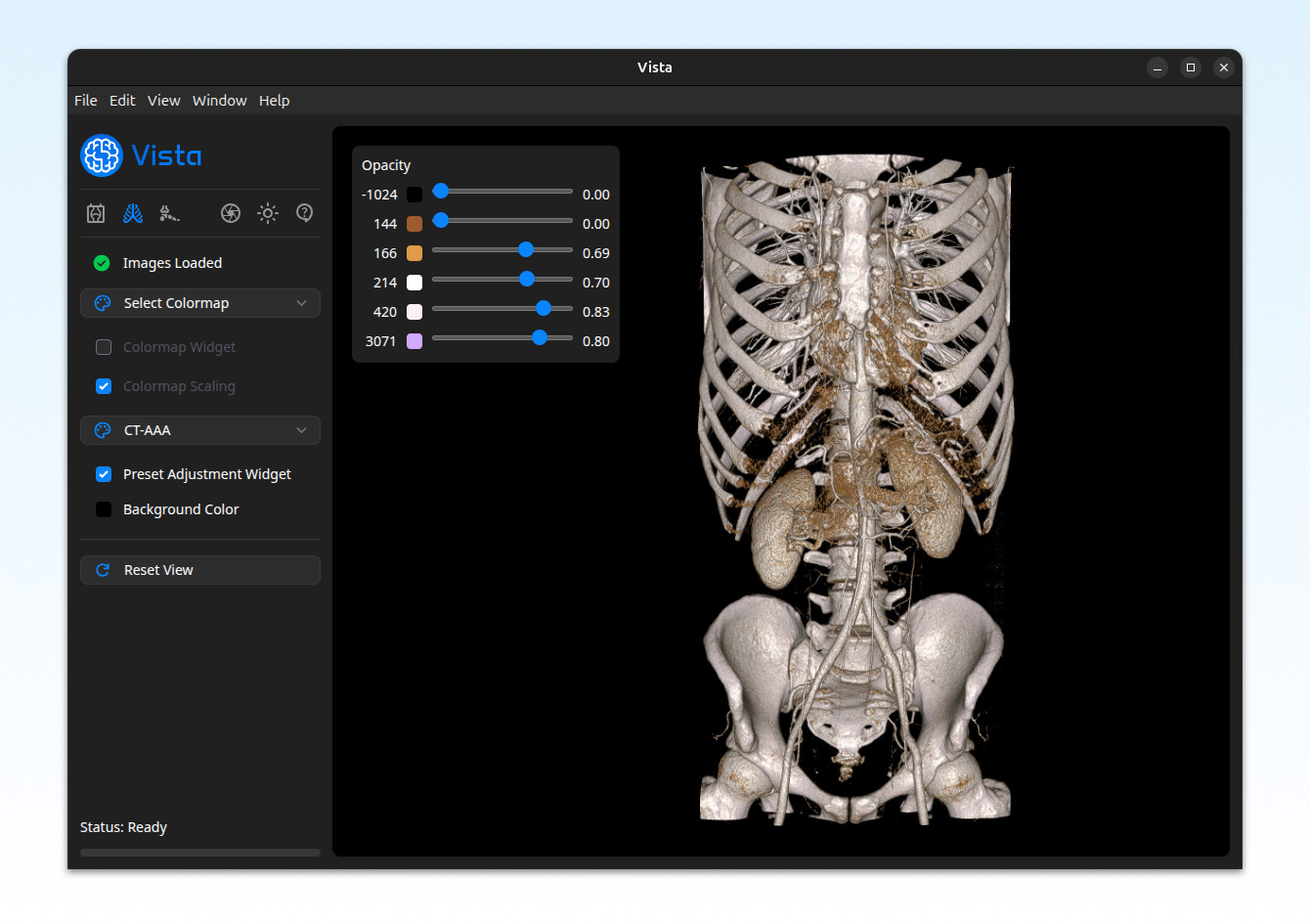Screen dimensions: 1310x924
Task: Disable the Colormap Scaling checkbox
Action: (x=103, y=386)
